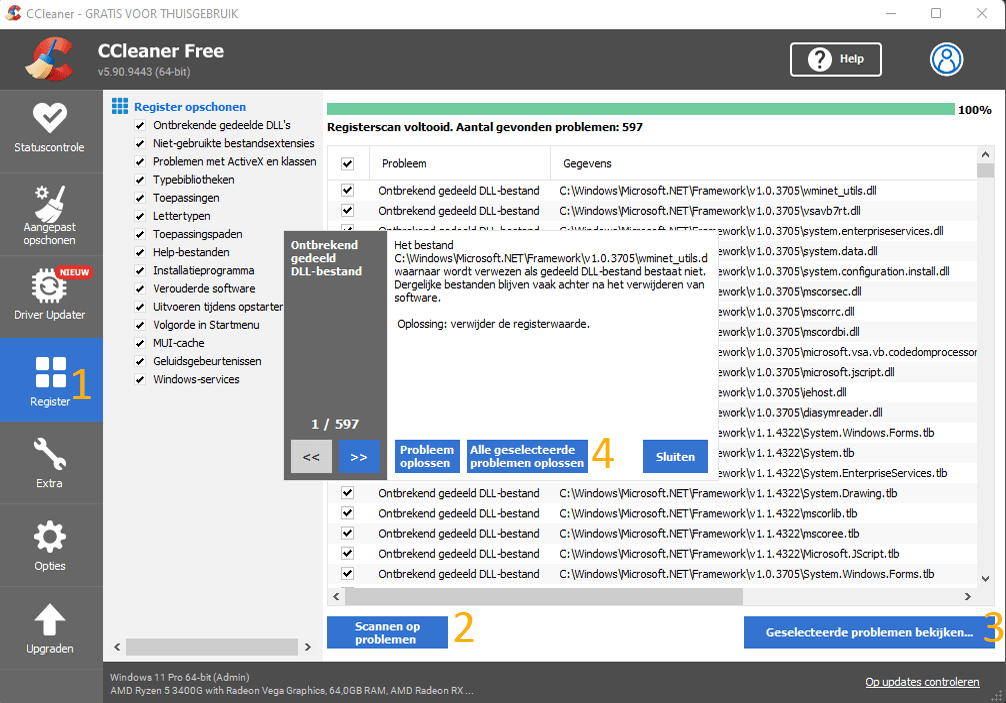Uncheck the mscoree.tlb row checkbox
This screenshot has width=1006, height=703.
click(x=348, y=533)
